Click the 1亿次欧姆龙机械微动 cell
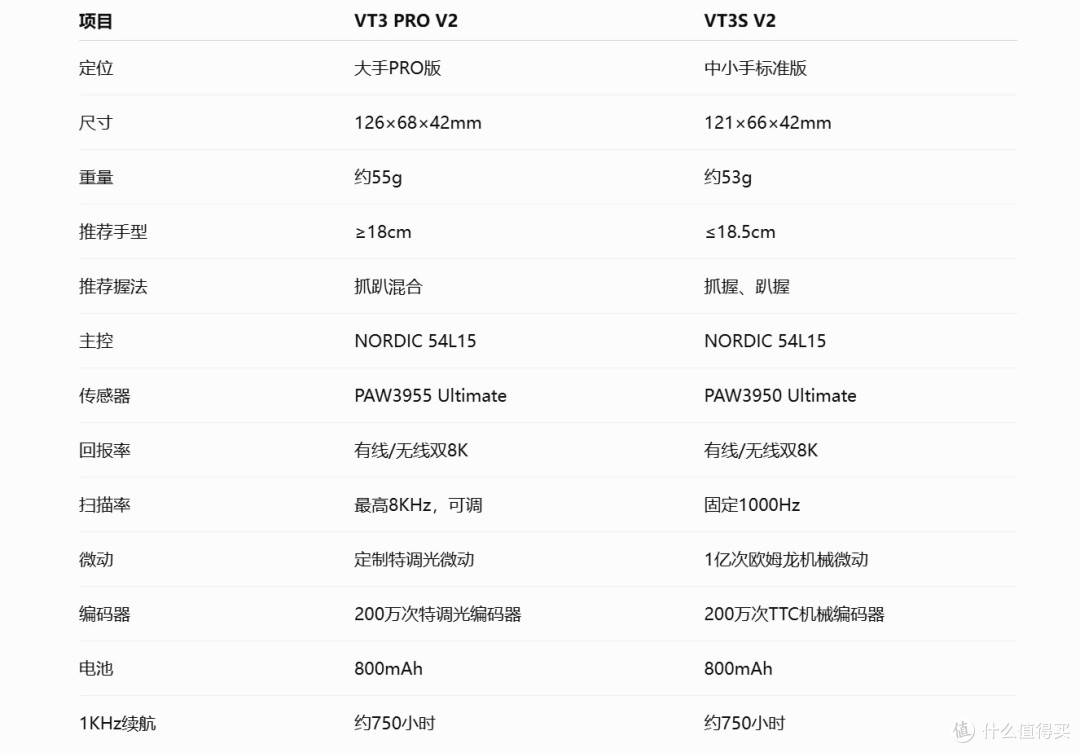The width and height of the screenshot is (1080, 753). (786, 559)
